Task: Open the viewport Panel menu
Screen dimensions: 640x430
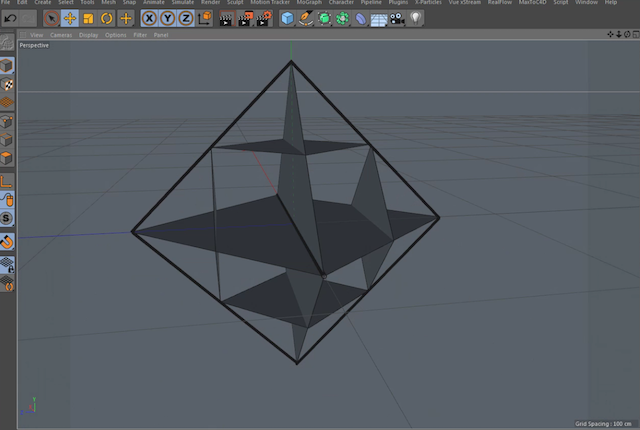Action: point(161,35)
